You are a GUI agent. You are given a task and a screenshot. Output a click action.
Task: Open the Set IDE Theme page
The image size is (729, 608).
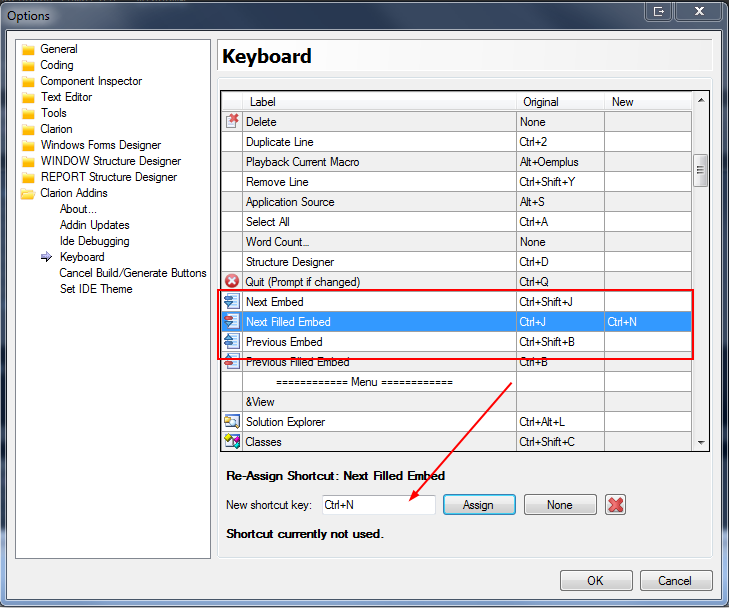tap(96, 289)
